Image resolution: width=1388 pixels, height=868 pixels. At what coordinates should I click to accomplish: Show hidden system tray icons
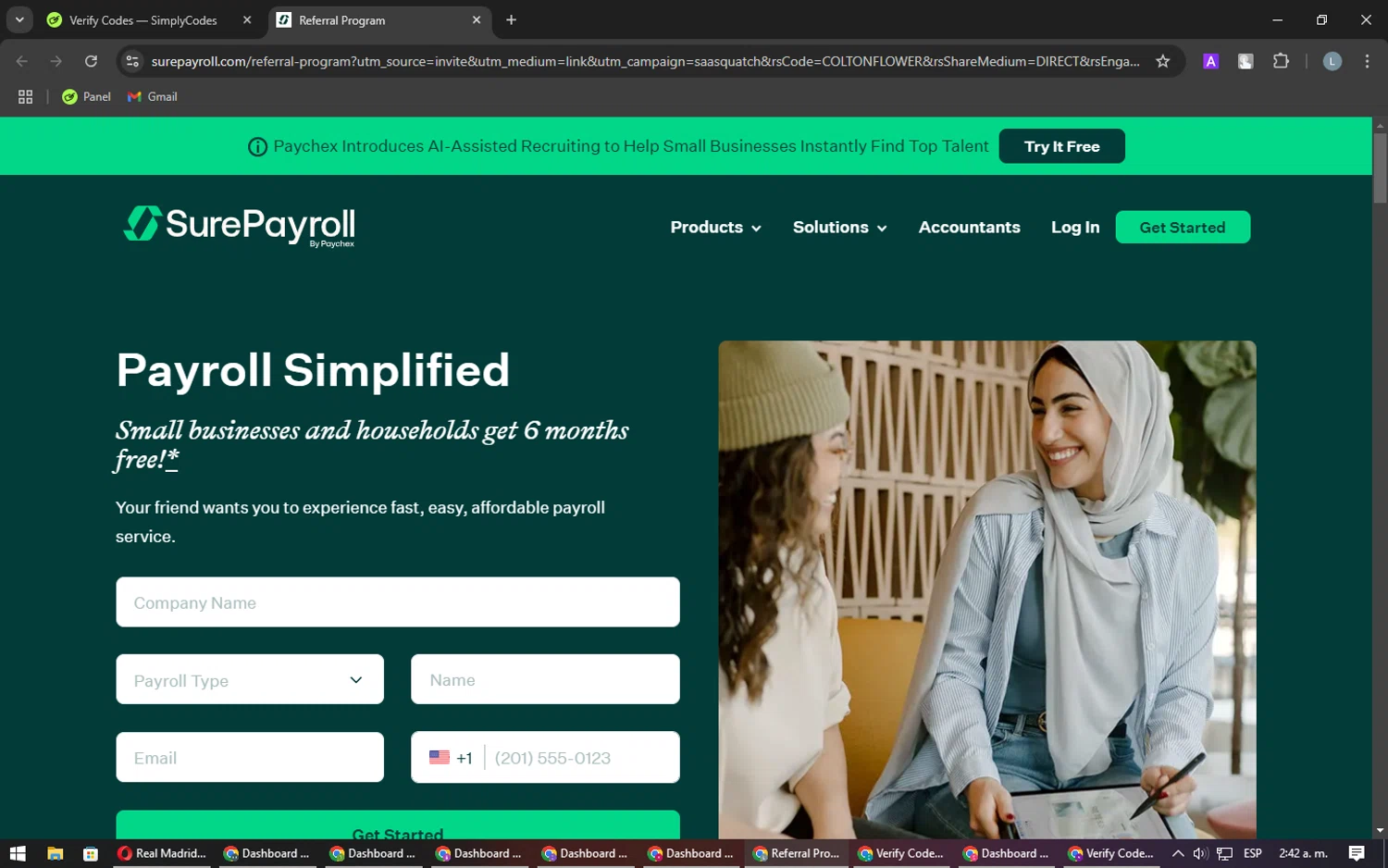click(x=1178, y=853)
